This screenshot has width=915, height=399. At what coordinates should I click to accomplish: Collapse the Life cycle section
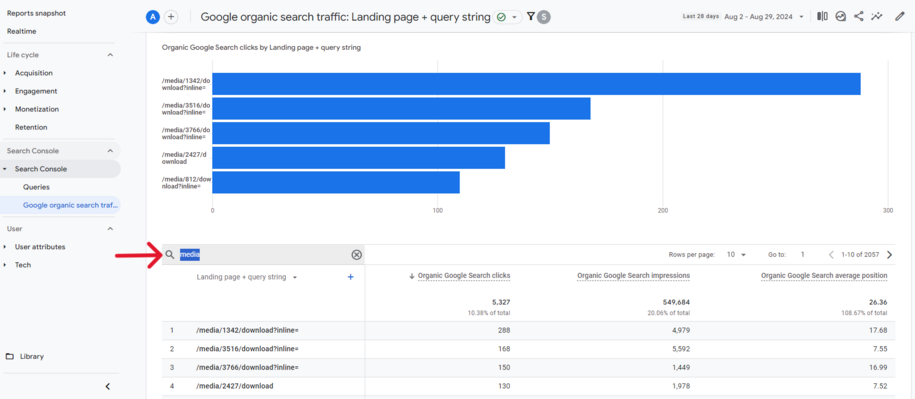tap(110, 55)
